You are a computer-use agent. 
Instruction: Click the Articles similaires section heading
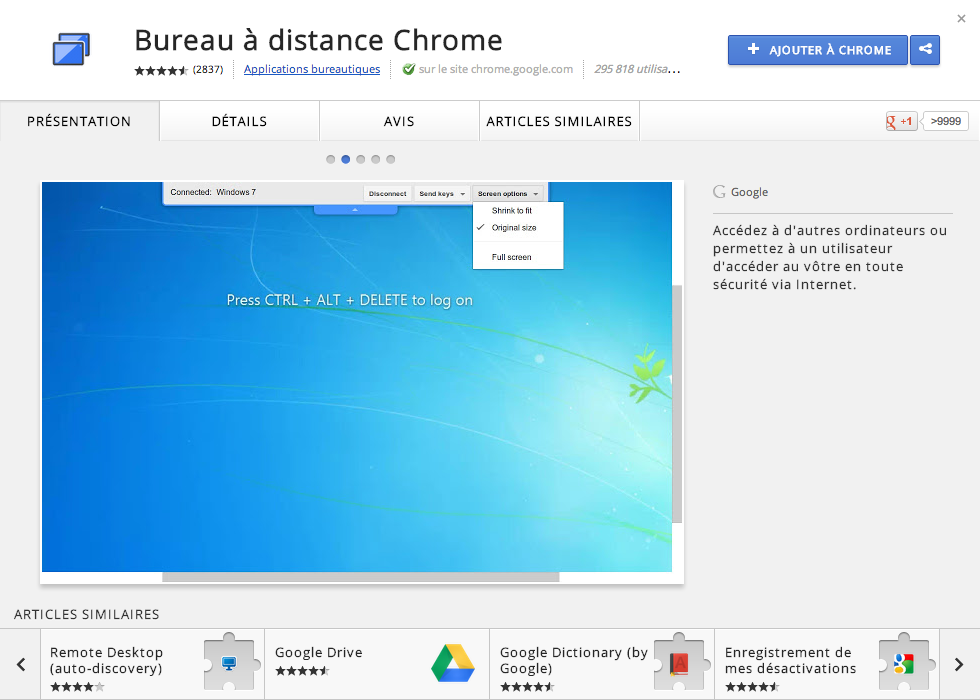[87, 614]
